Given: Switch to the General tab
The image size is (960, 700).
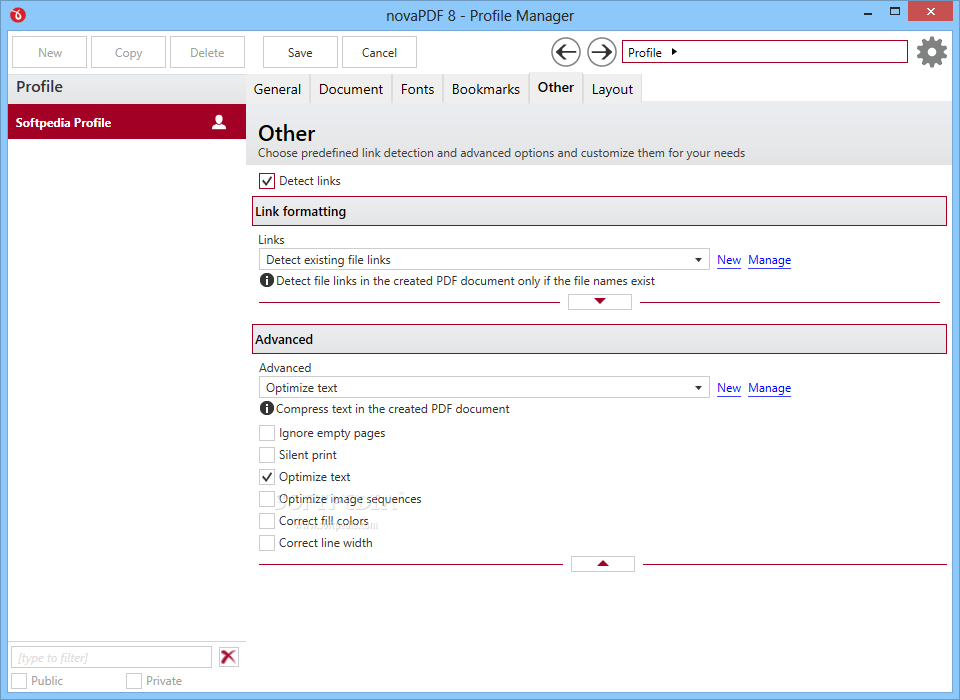Looking at the screenshot, I should click(277, 89).
